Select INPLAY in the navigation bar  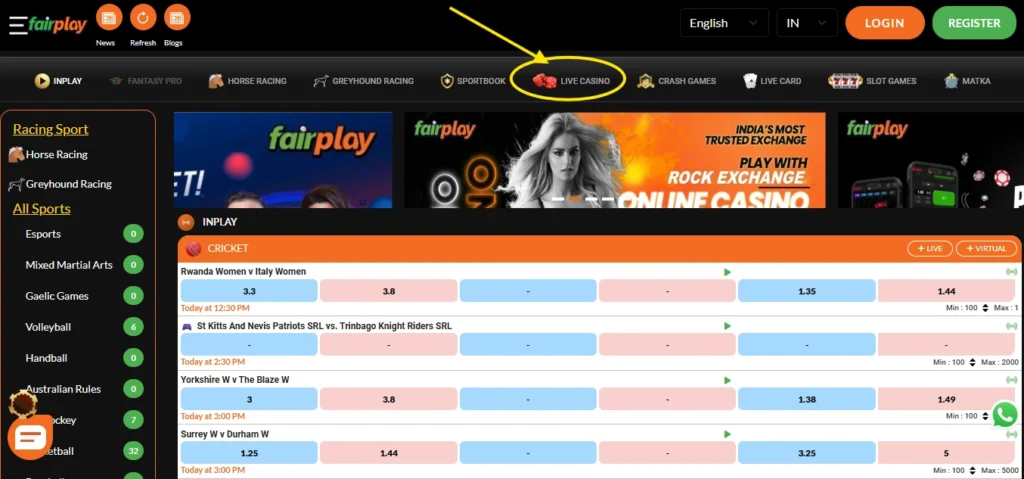click(59, 81)
